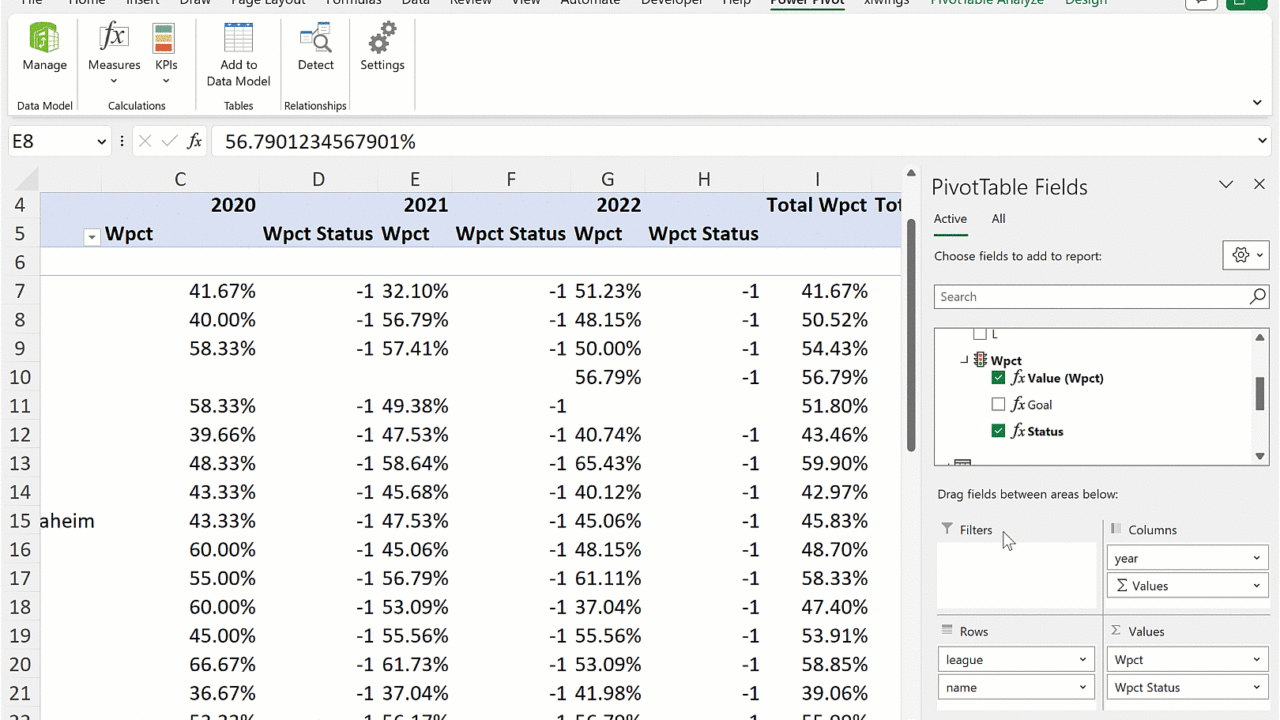Switch to the All tab in PivotTable Fields
Screen dimensions: 1280x720
[x=998, y=219]
